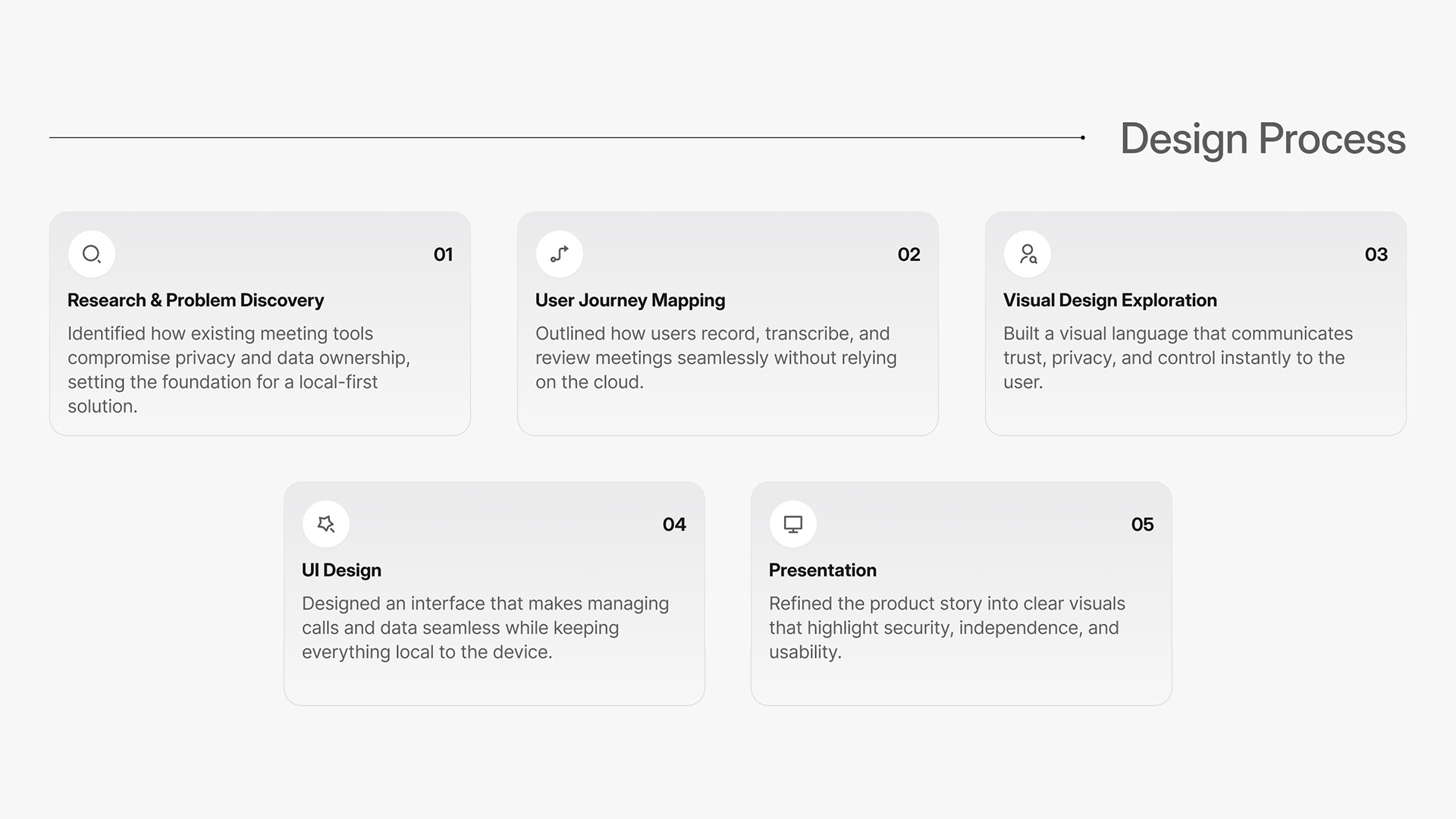This screenshot has width=1456, height=819.
Task: Click step number 04
Action: pyautogui.click(x=673, y=525)
